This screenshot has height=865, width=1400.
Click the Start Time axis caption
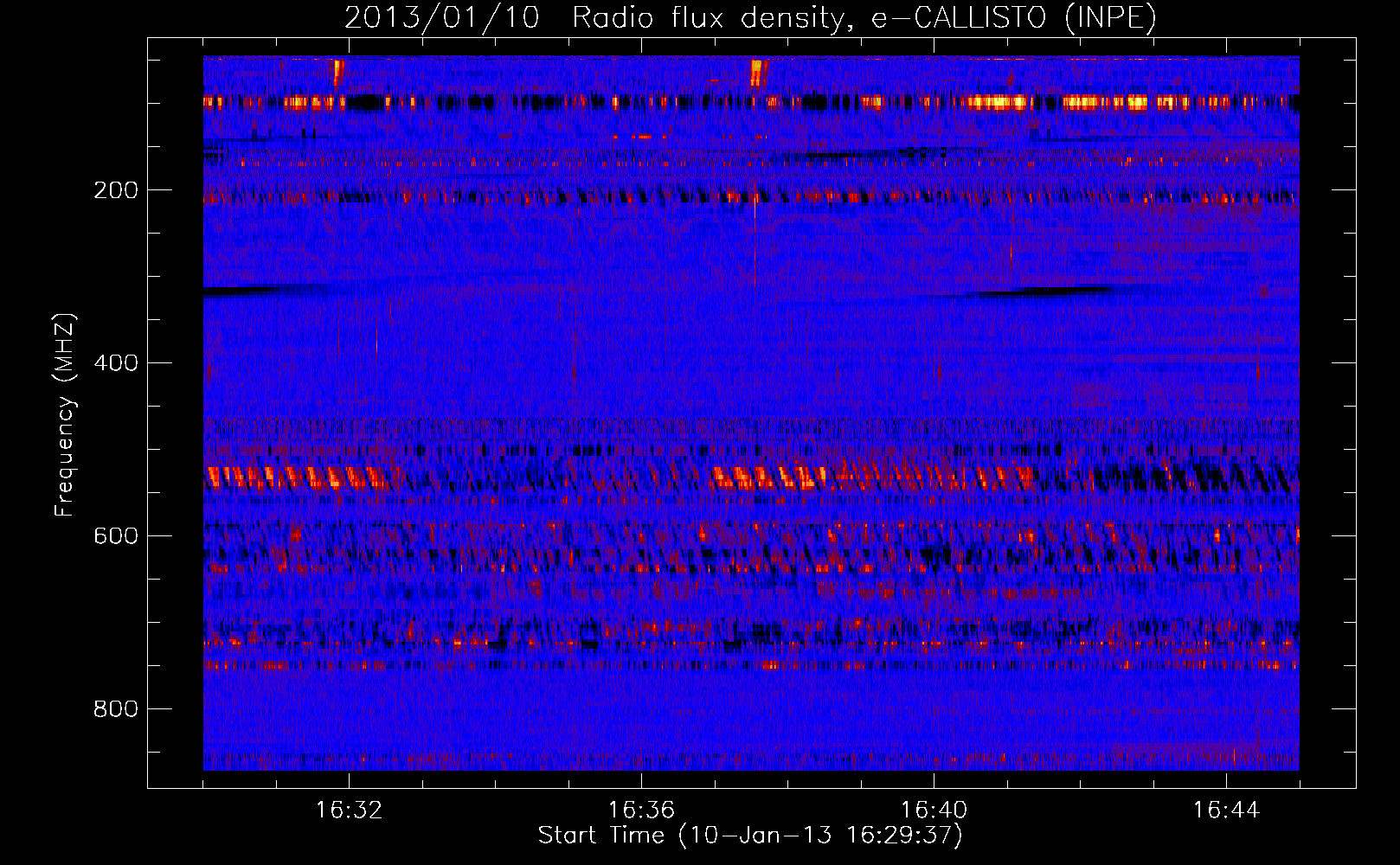tap(750, 836)
